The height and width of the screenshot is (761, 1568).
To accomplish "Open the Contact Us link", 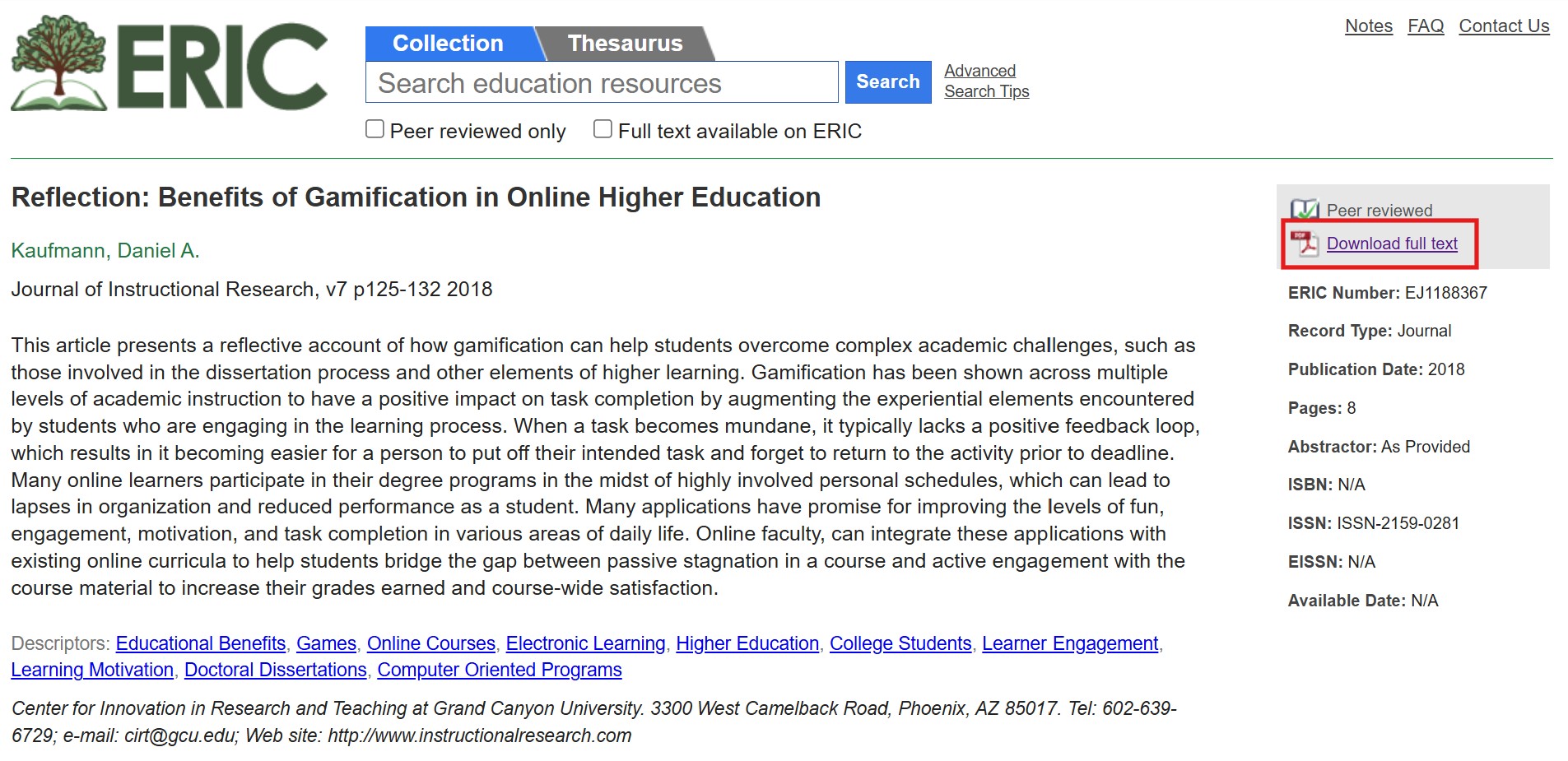I will point(1504,26).
